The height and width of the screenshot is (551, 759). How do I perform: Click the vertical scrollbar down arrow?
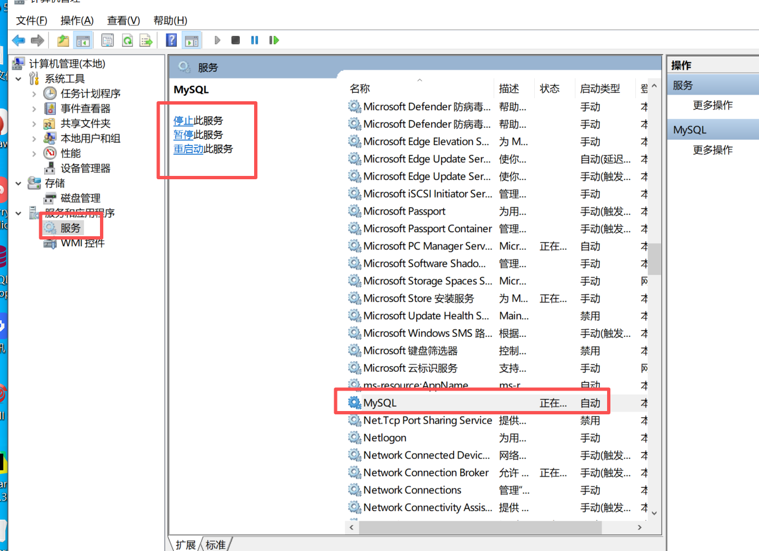[x=654, y=513]
